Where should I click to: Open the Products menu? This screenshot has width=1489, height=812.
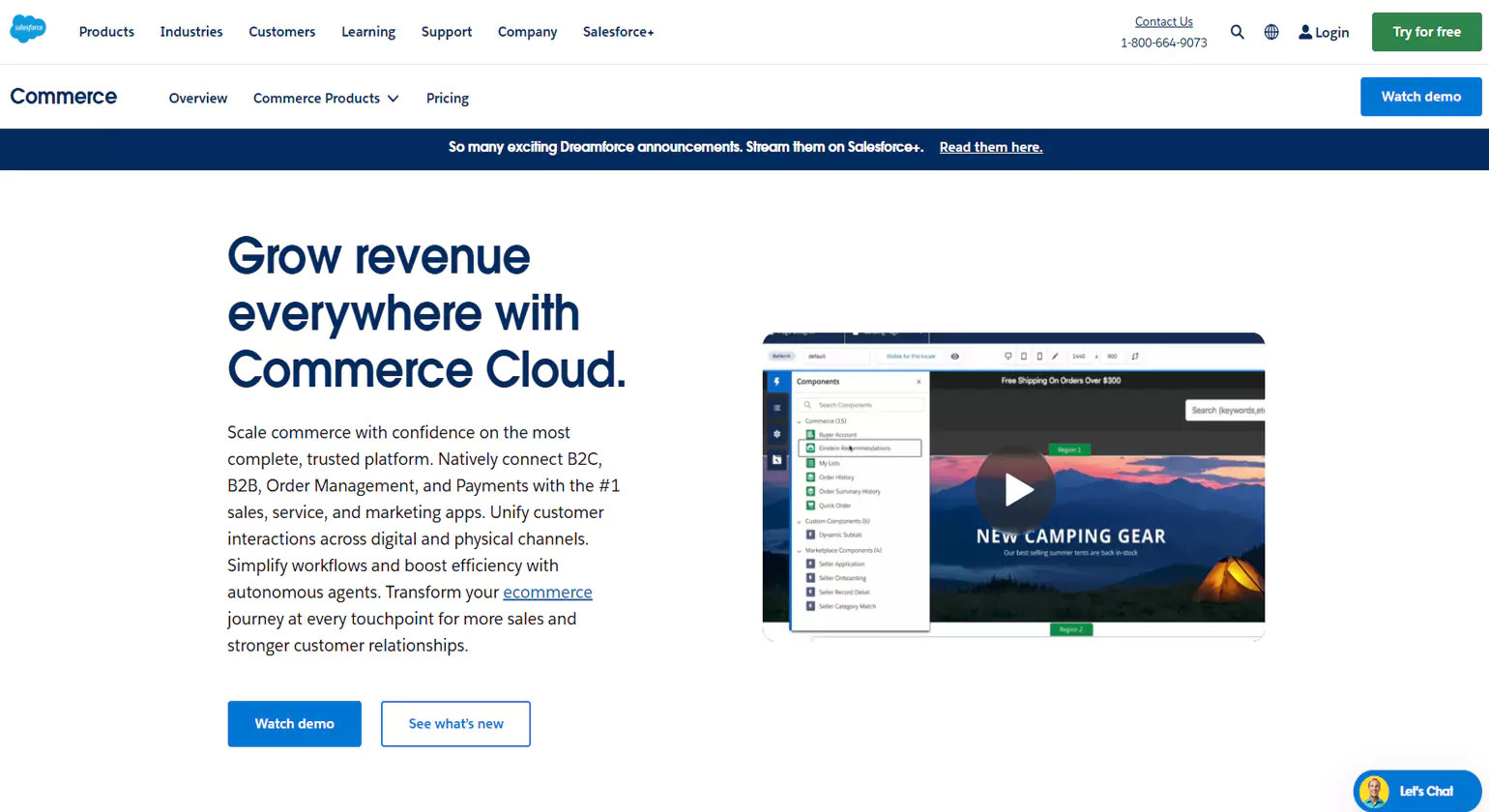click(106, 31)
